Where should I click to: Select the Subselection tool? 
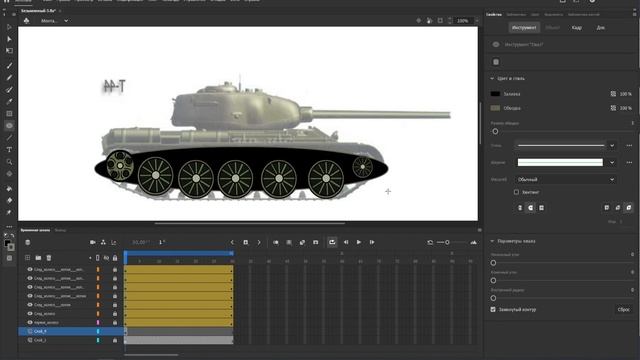coord(9,39)
